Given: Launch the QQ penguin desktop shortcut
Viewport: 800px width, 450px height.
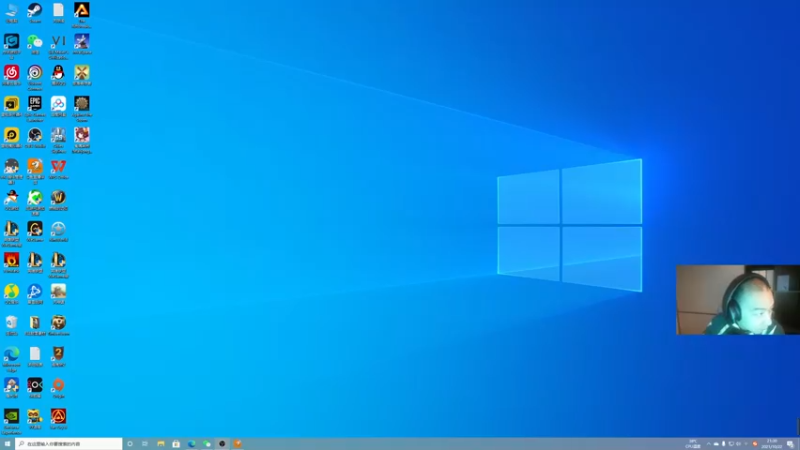Looking at the screenshot, I should [58, 75].
